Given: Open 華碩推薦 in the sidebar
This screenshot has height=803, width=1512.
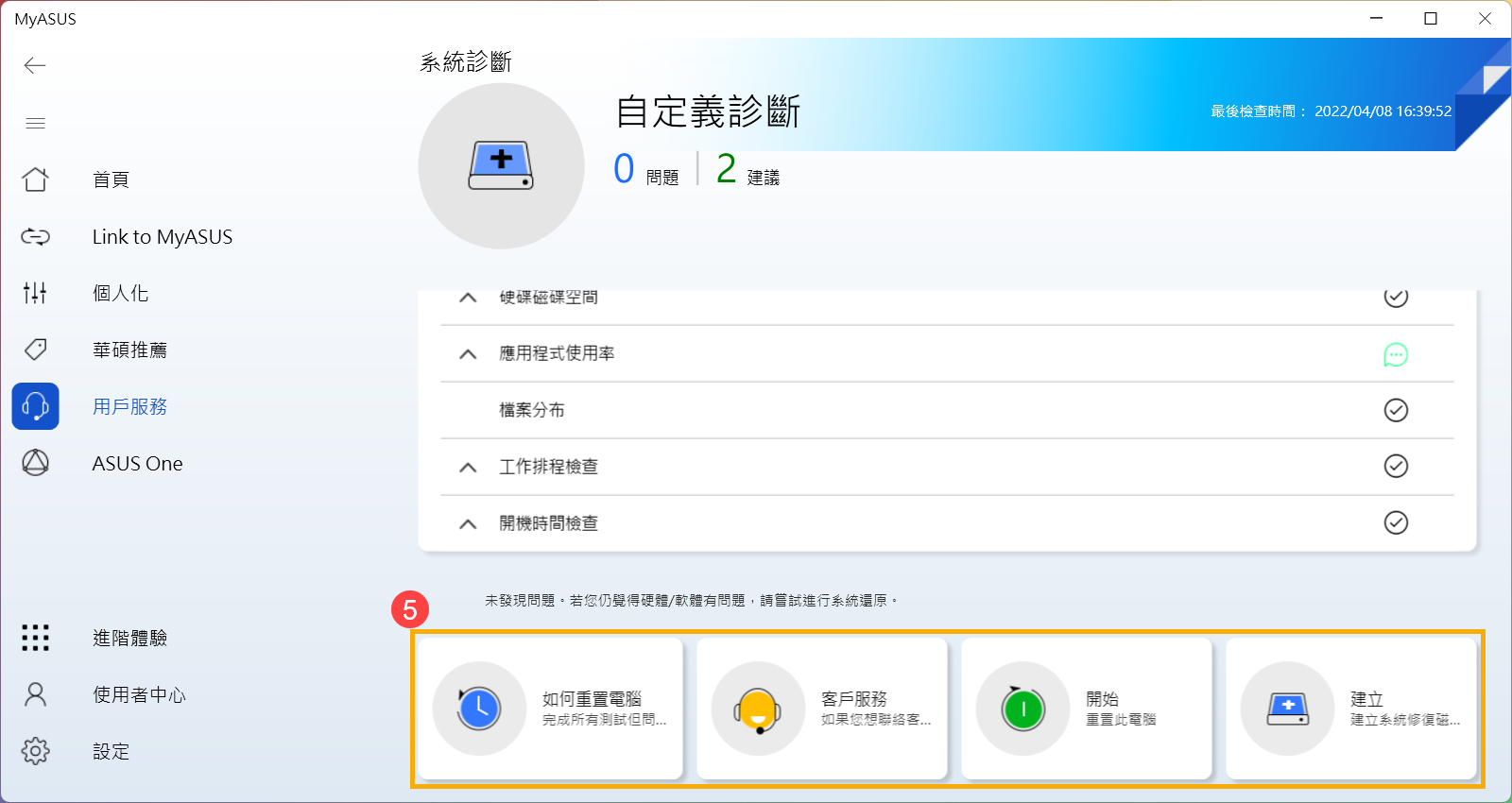Looking at the screenshot, I should click(129, 350).
